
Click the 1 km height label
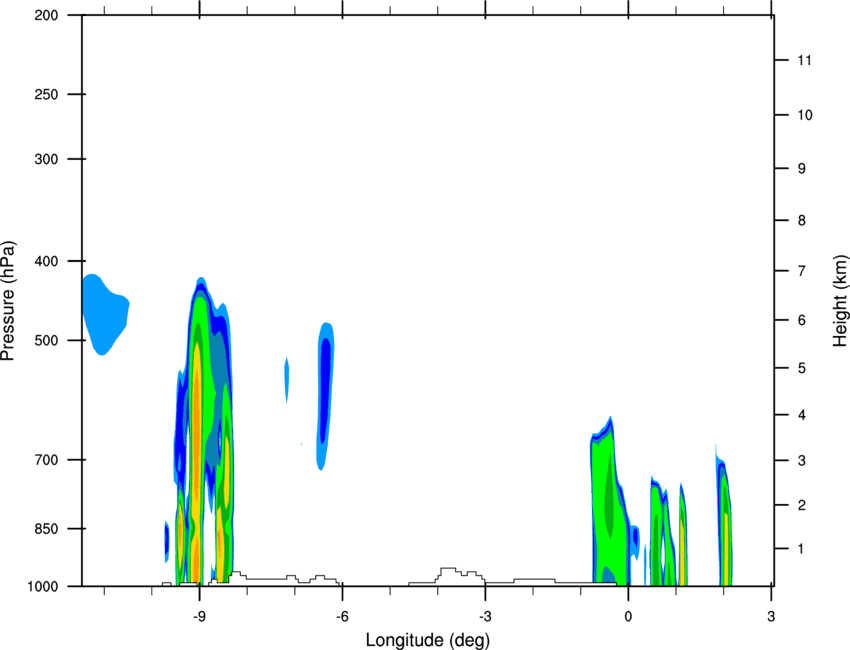pyautogui.click(x=802, y=549)
